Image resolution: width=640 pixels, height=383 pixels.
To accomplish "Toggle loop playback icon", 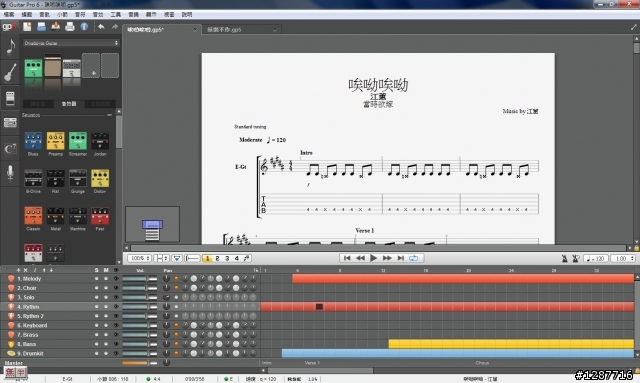I will [x=413, y=258].
